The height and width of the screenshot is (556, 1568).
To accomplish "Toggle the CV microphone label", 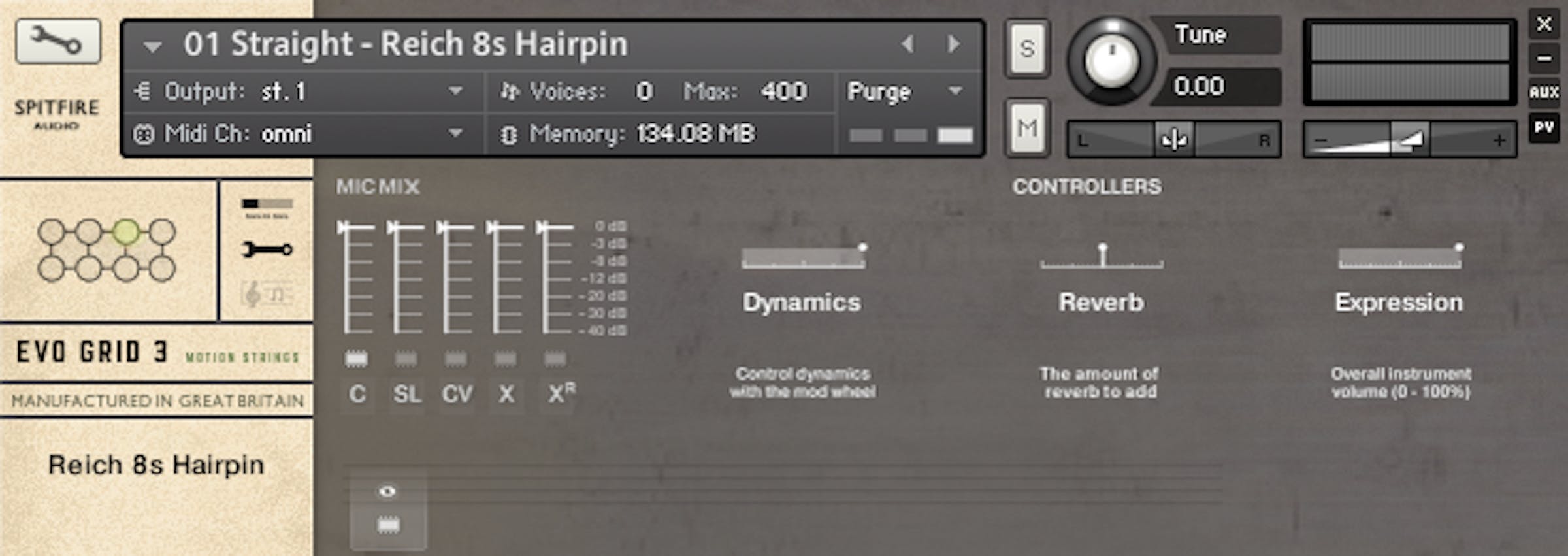I will coord(457,394).
